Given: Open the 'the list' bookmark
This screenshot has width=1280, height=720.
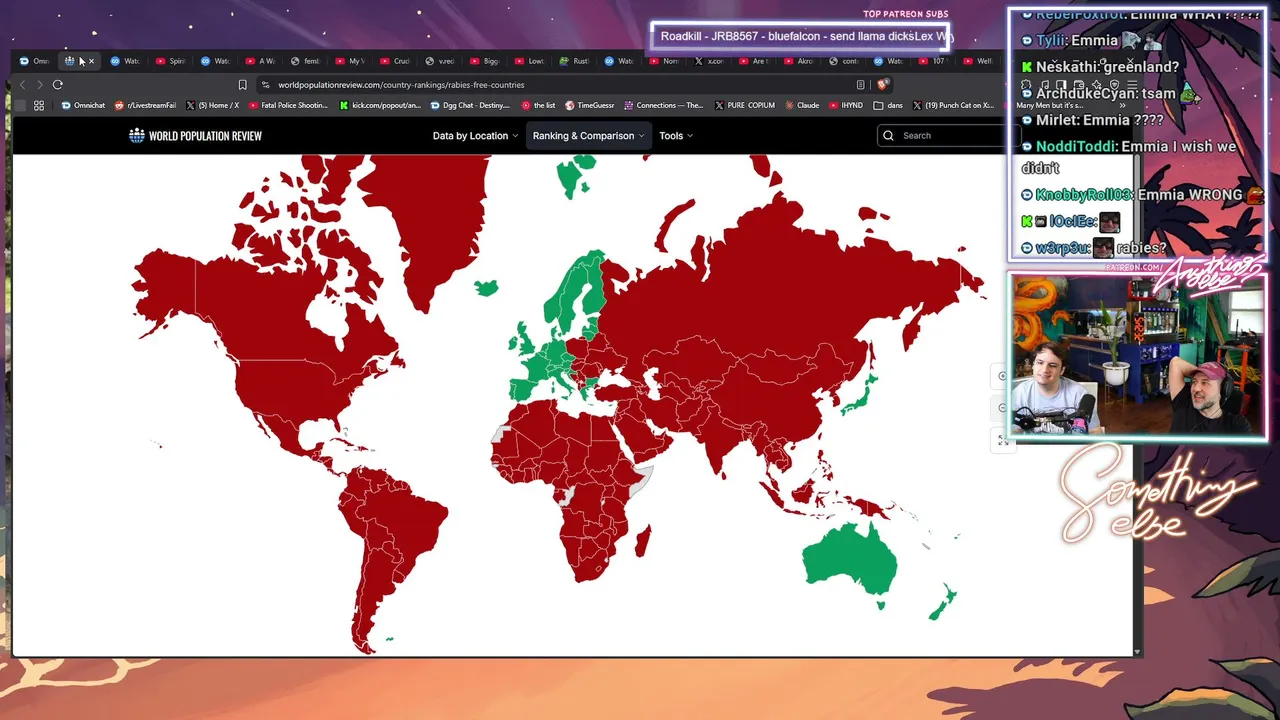Looking at the screenshot, I should point(538,105).
